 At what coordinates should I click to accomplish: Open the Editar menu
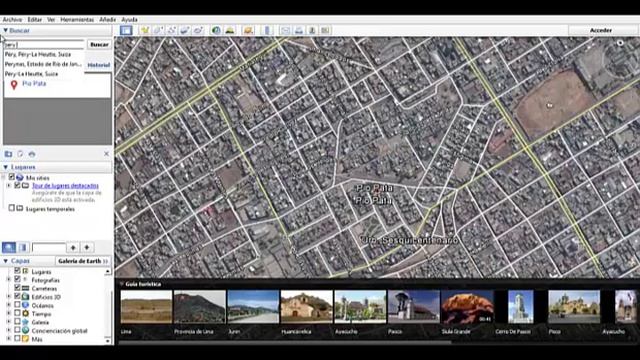coord(35,19)
